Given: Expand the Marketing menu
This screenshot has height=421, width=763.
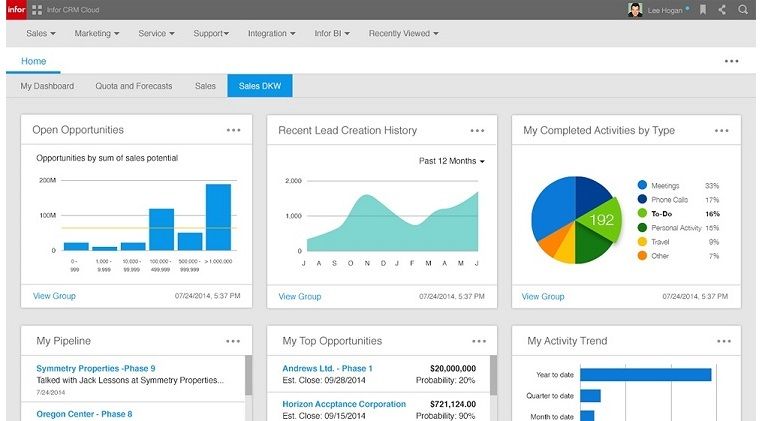Looking at the screenshot, I should pos(97,34).
